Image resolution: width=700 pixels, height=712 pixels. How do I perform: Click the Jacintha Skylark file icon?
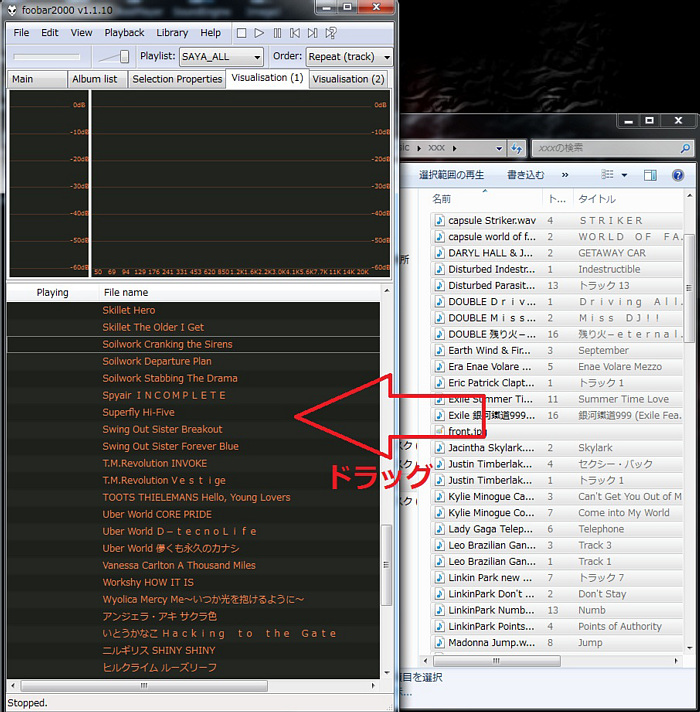pyautogui.click(x=439, y=448)
